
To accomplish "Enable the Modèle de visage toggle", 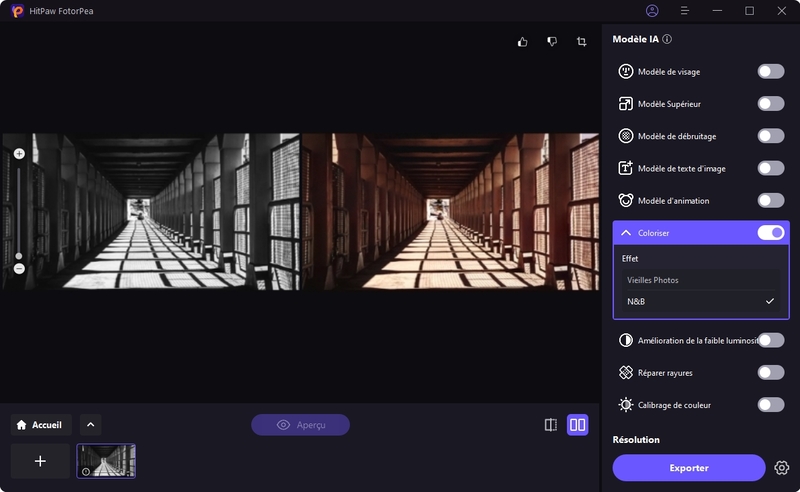I will 770,71.
